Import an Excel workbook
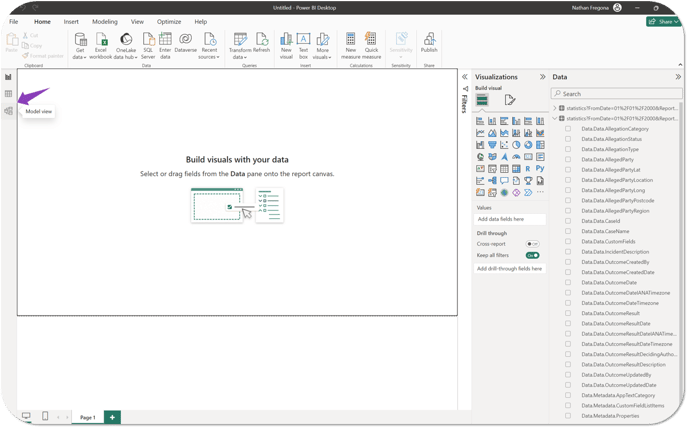Image resolution: width=688 pixels, height=428 pixels. (100, 46)
